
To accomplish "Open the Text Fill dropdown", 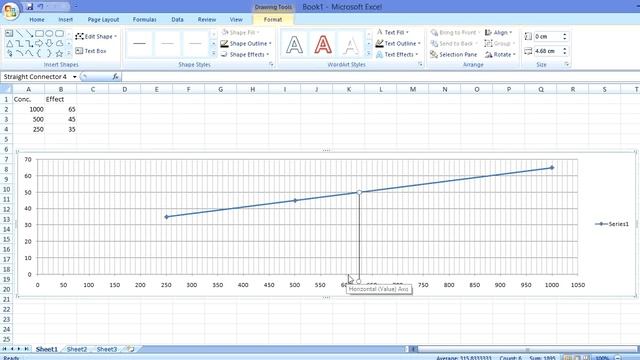I will pyautogui.click(x=392, y=32).
